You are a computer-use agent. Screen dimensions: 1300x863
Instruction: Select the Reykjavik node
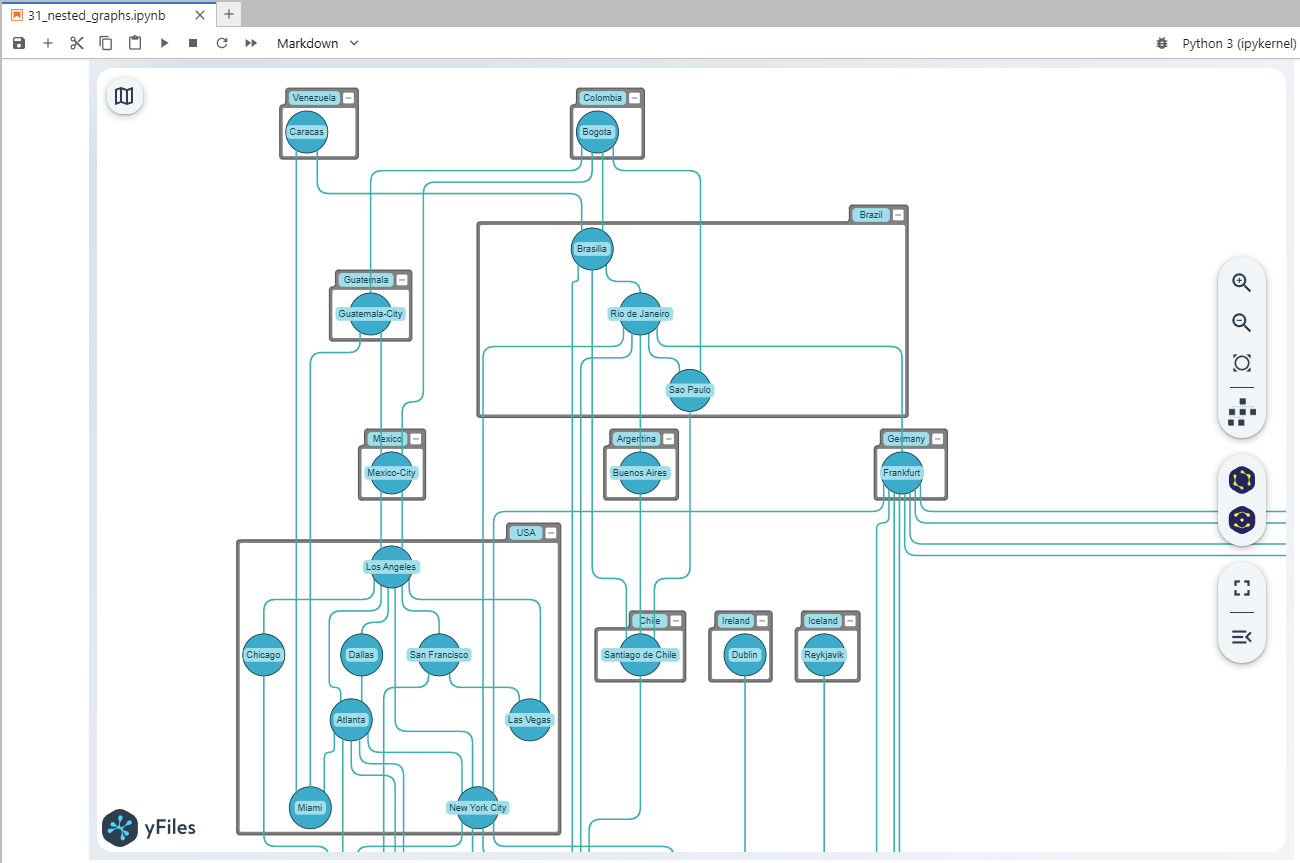point(824,655)
